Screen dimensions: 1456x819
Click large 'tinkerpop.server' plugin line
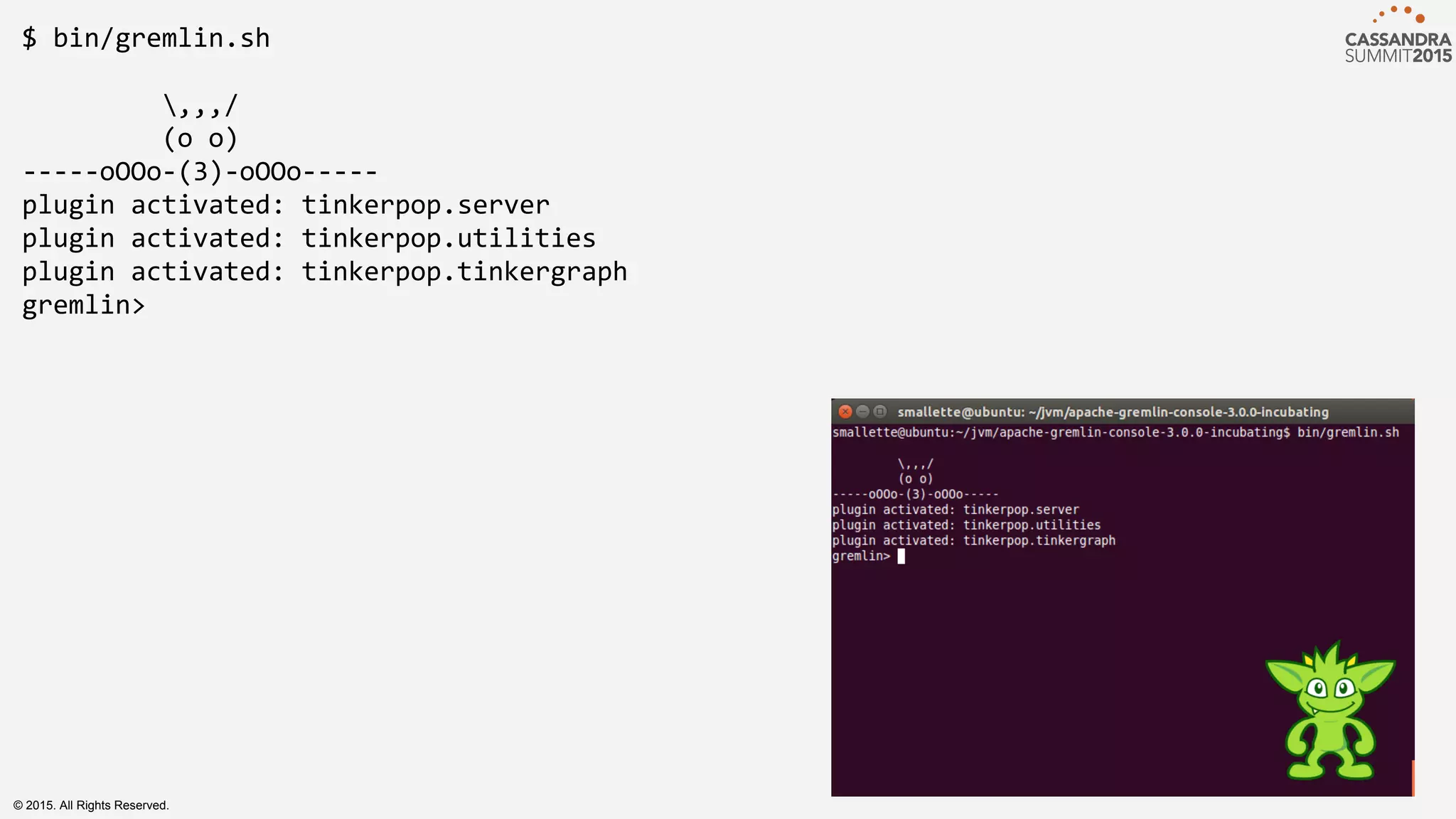(286, 205)
